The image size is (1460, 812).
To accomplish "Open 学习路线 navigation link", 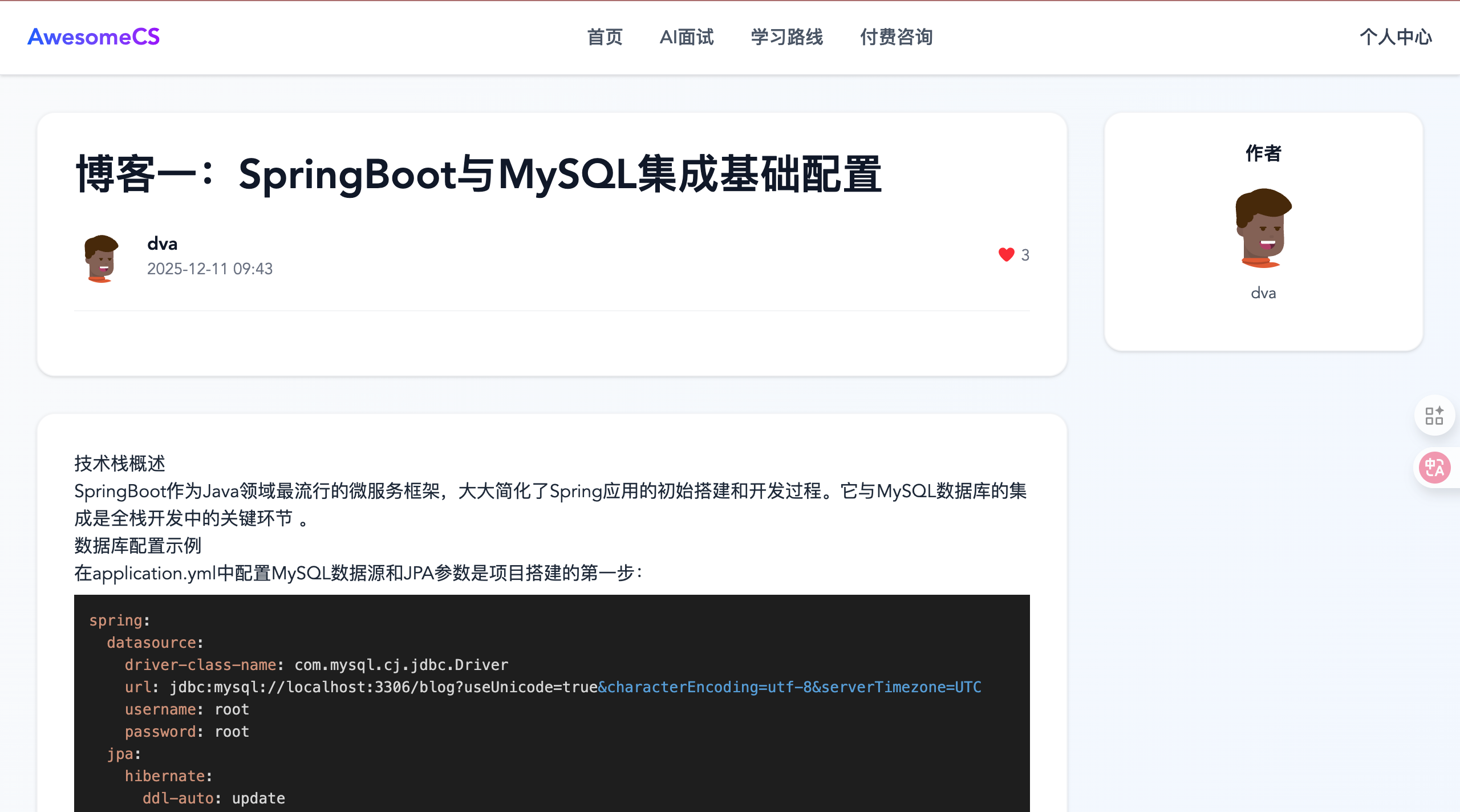I will pyautogui.click(x=786, y=37).
